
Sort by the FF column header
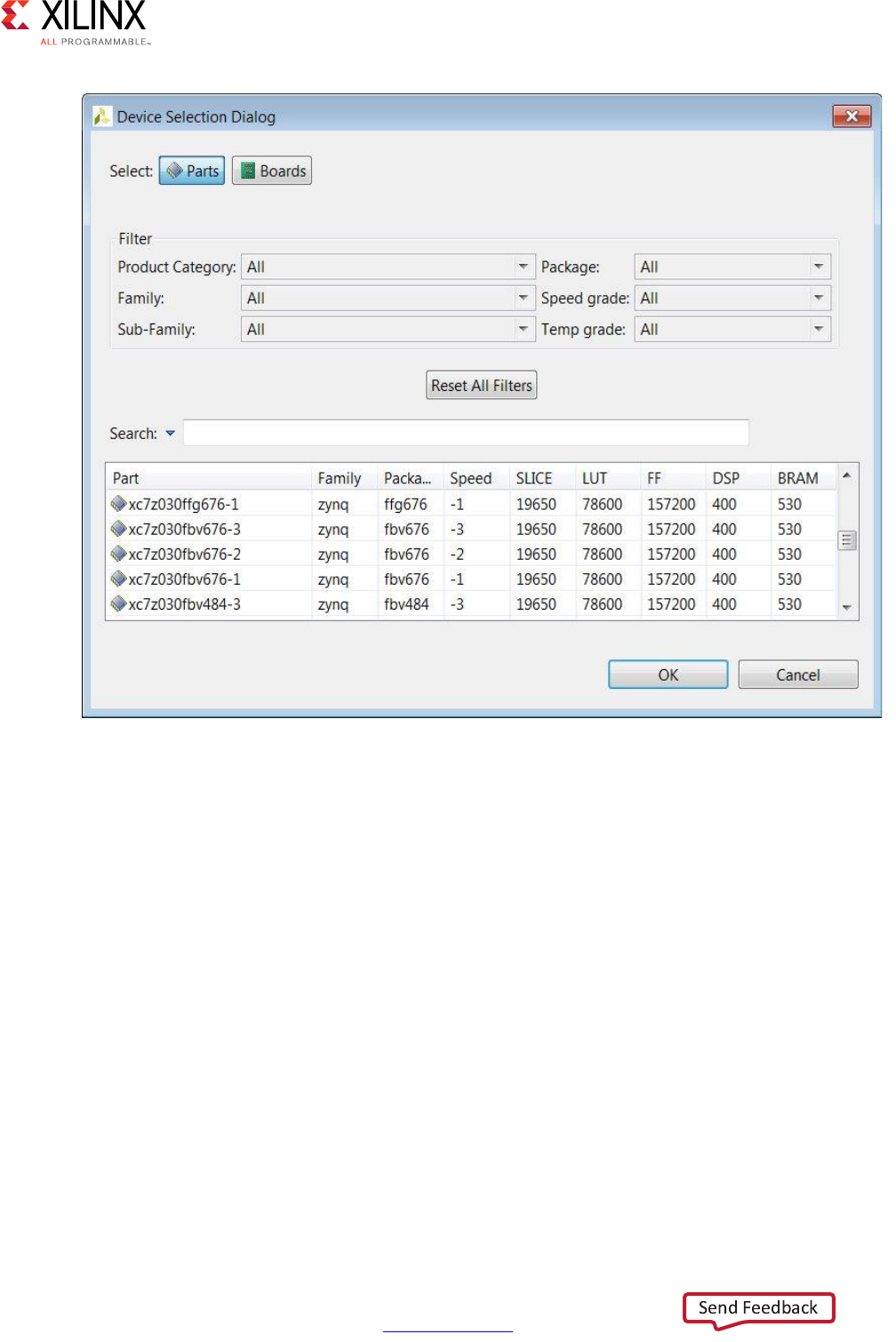tap(674, 478)
